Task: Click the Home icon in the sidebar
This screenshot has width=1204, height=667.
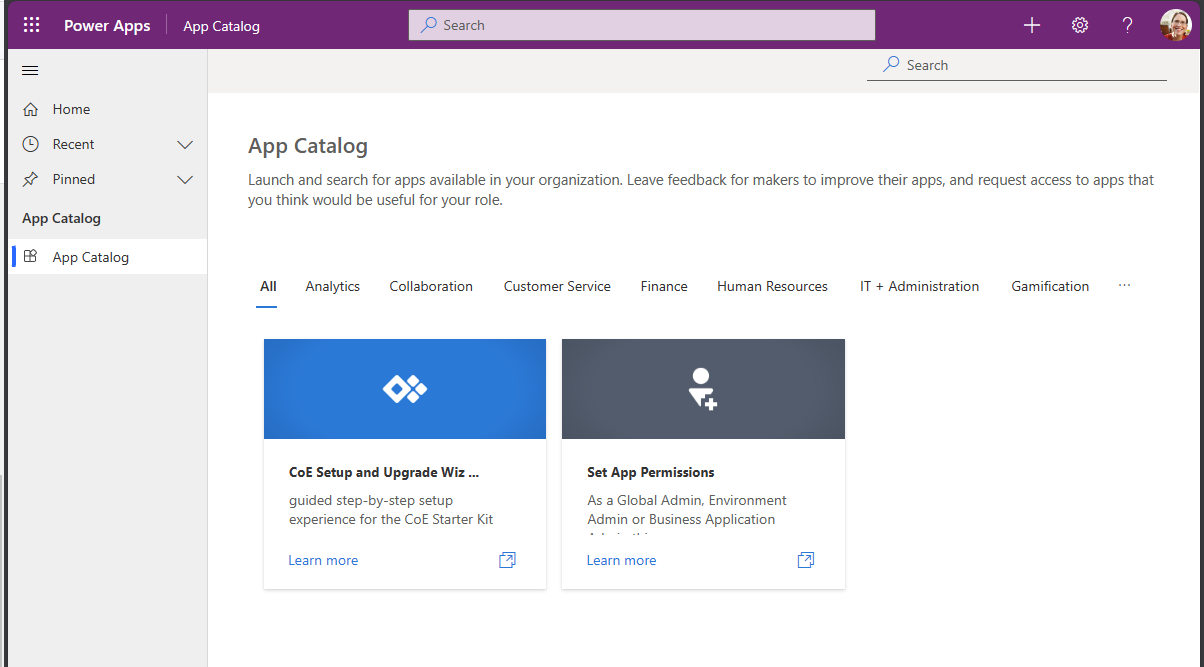Action: pyautogui.click(x=30, y=108)
